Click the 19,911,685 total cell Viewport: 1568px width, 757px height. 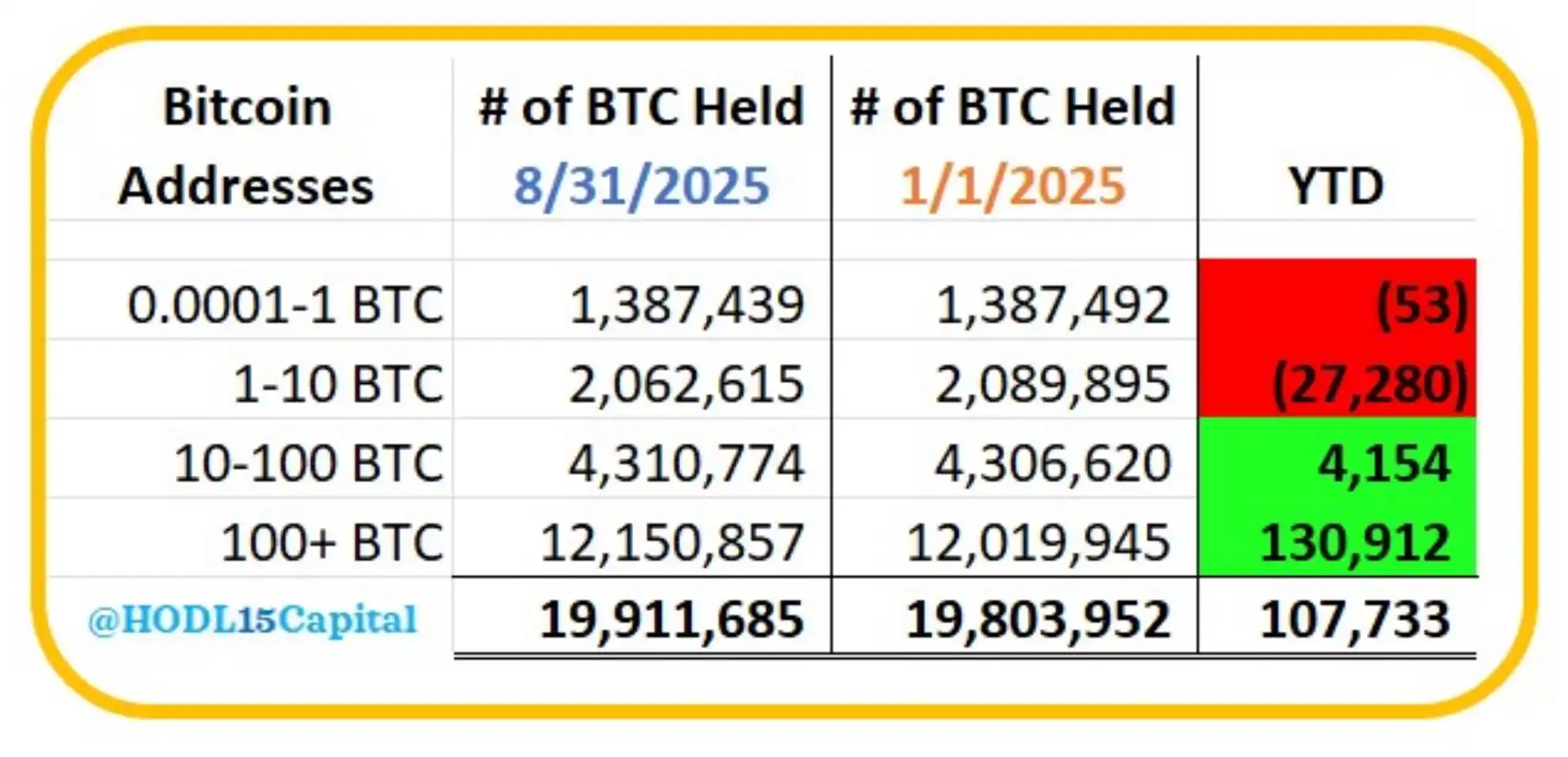[x=672, y=620]
